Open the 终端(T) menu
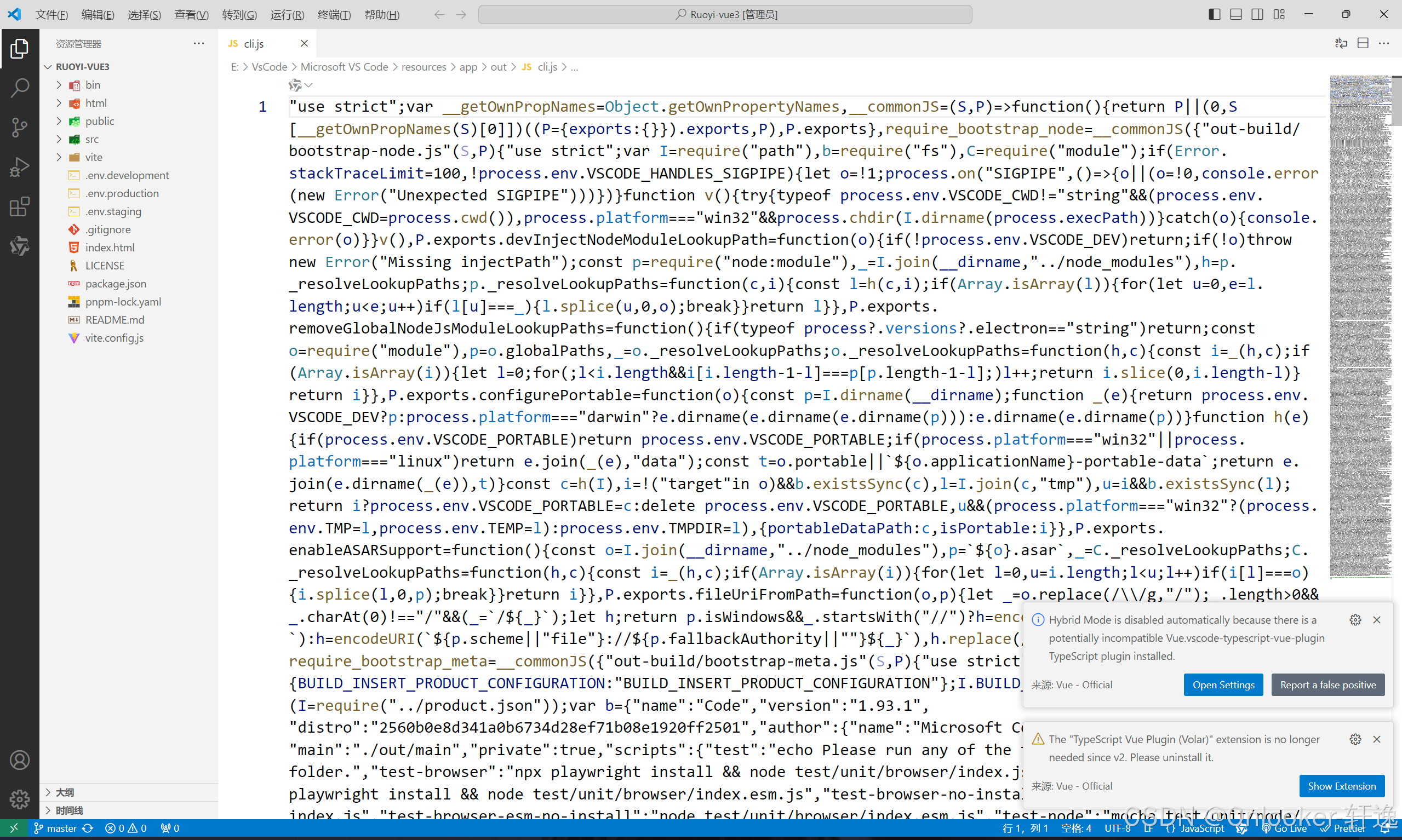This screenshot has width=1402, height=840. coord(334,15)
